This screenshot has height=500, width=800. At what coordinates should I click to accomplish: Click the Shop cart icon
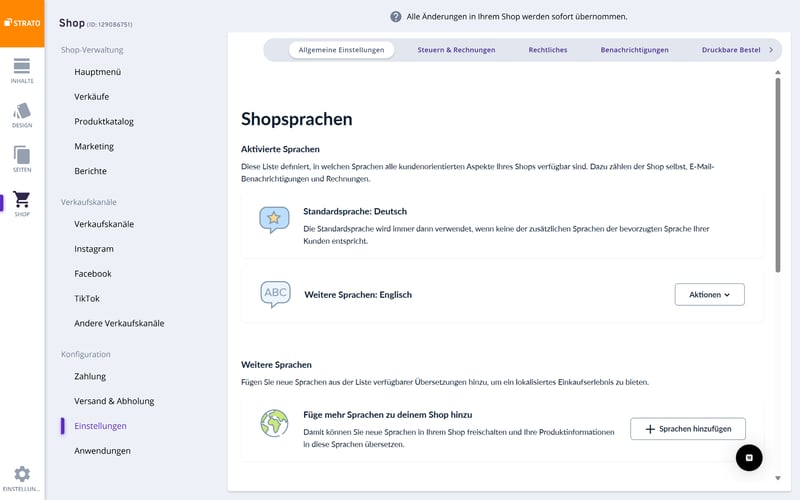(x=22, y=203)
